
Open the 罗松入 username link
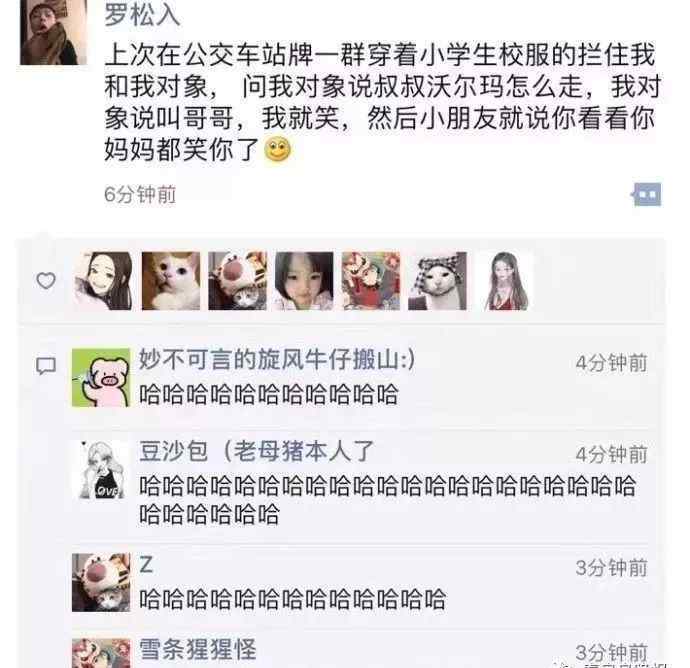[142, 15]
